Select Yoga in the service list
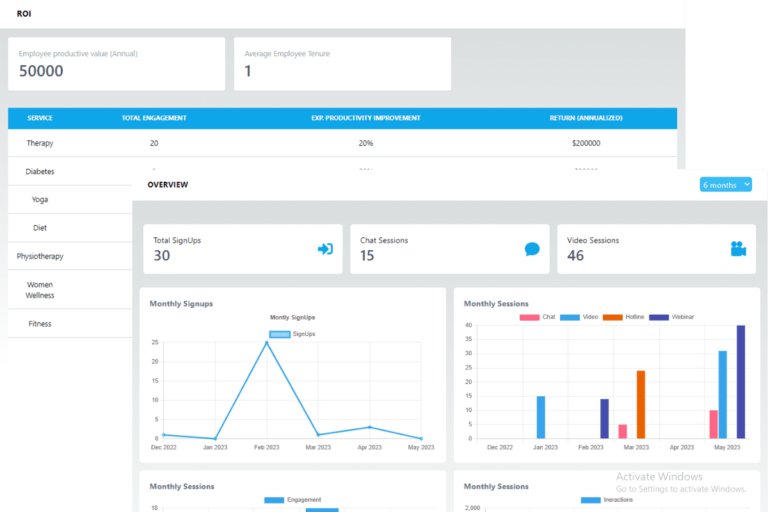The width and height of the screenshot is (768, 512). (x=40, y=200)
